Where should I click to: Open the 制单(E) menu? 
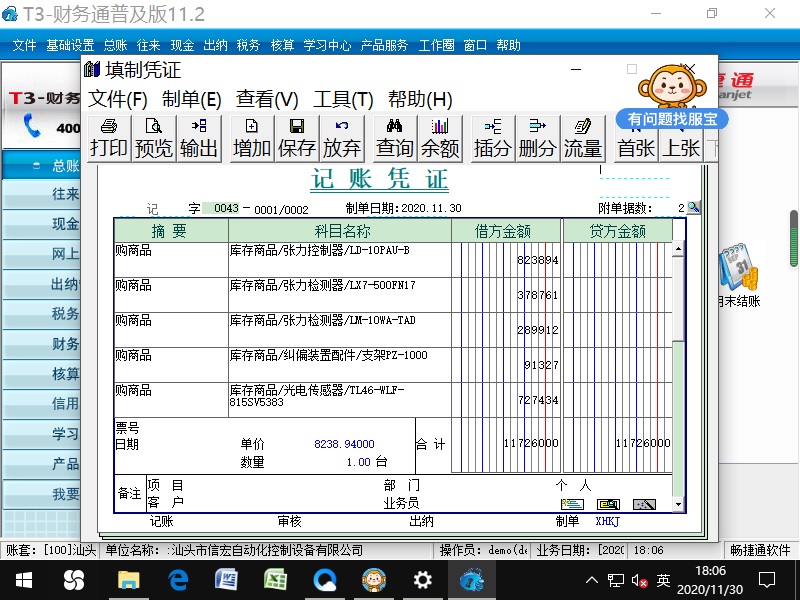click(191, 99)
